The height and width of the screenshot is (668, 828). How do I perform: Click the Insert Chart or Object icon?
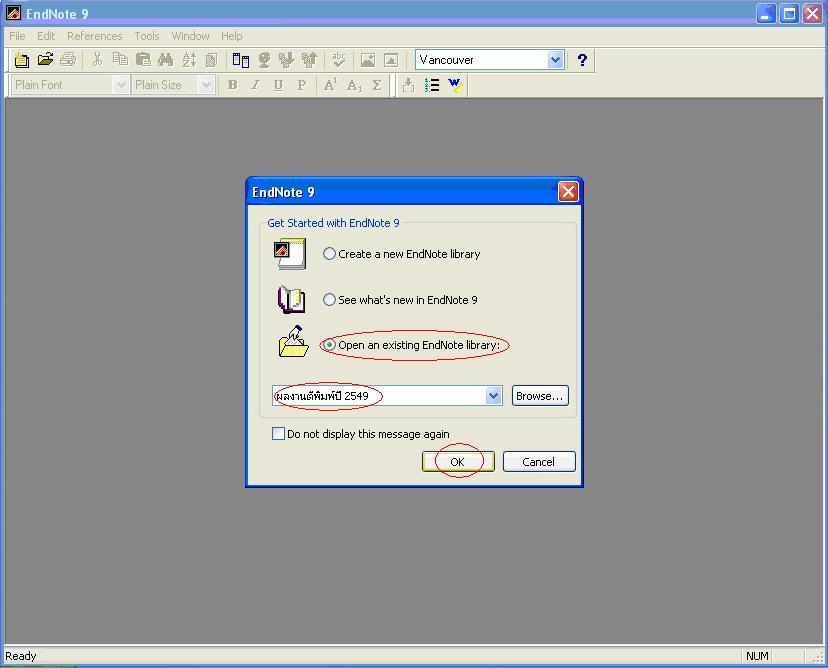391,60
